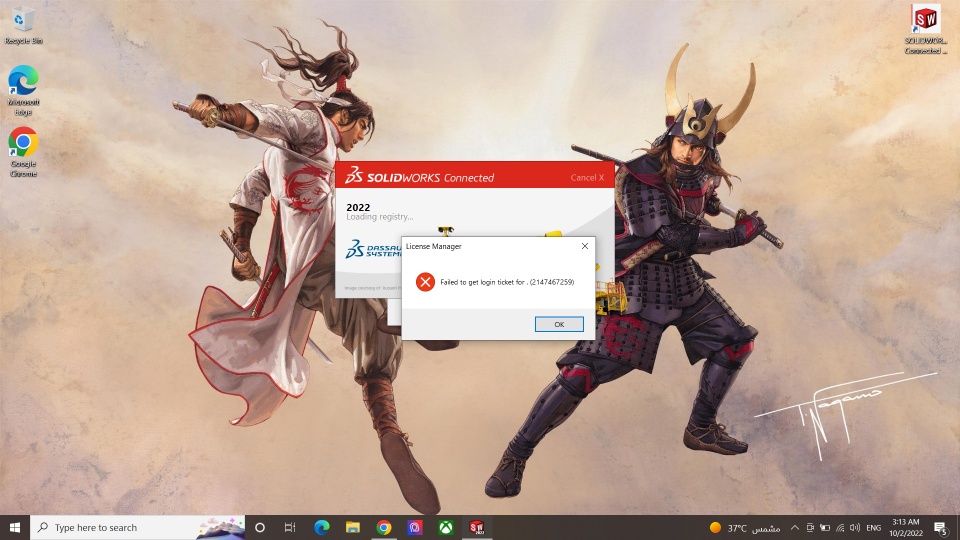Open the Recycle Bin desktop icon
The width and height of the screenshot is (960, 540).
(23, 25)
